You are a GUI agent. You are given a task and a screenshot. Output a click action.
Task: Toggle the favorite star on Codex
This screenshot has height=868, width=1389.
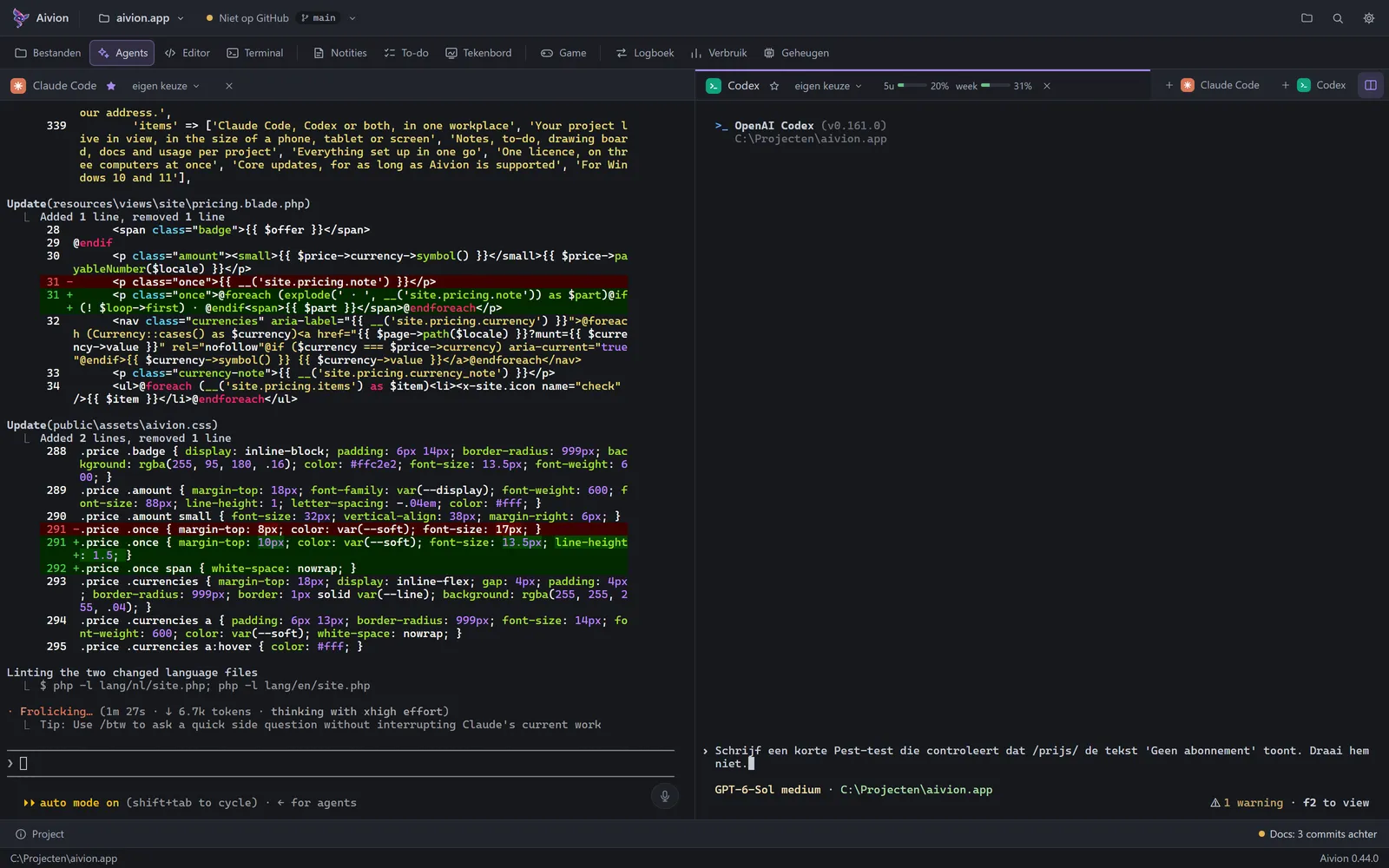tap(774, 86)
